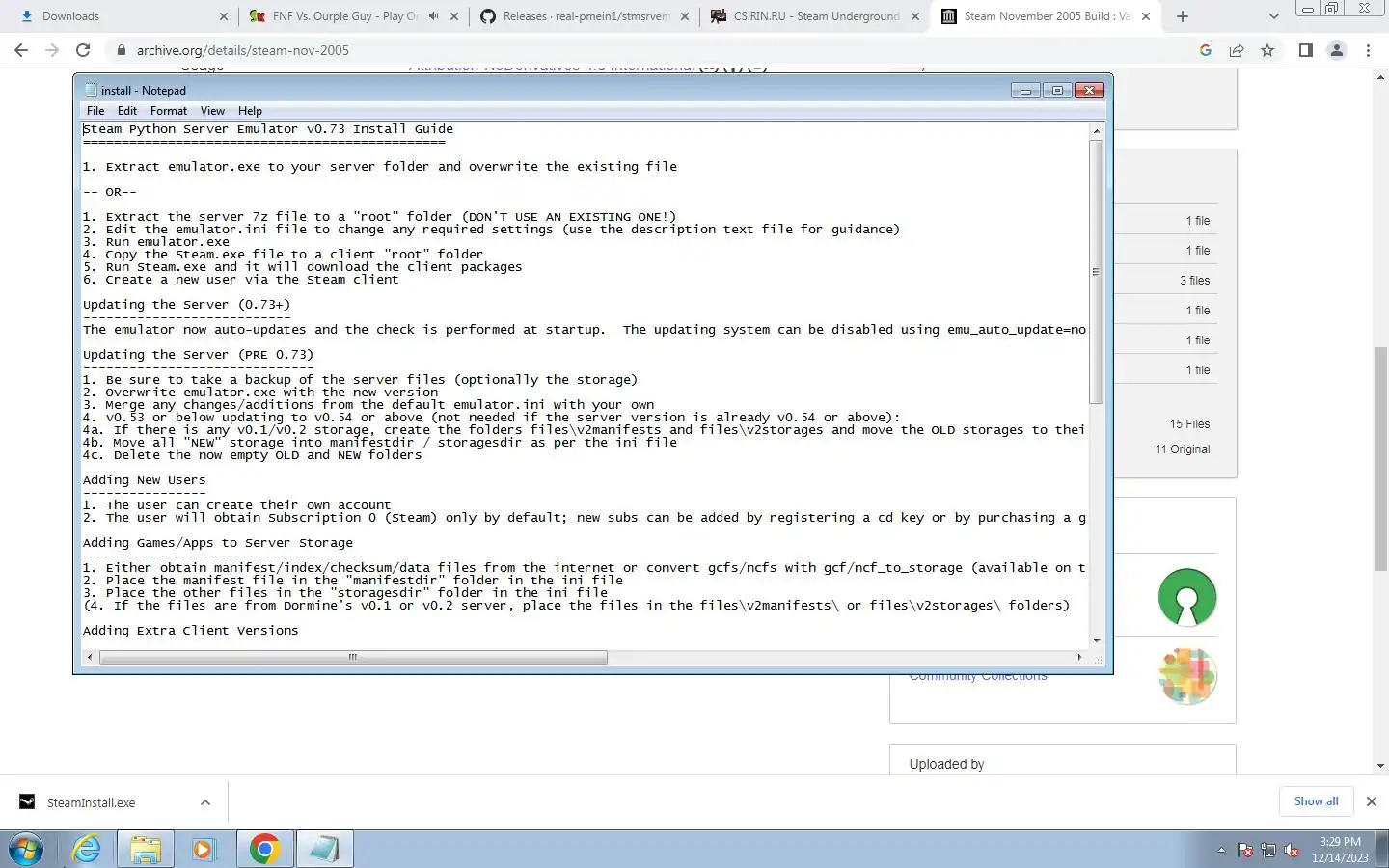Click Chrome page scrollbar down arrow
The width and height of the screenshot is (1389, 868).
point(1380,766)
